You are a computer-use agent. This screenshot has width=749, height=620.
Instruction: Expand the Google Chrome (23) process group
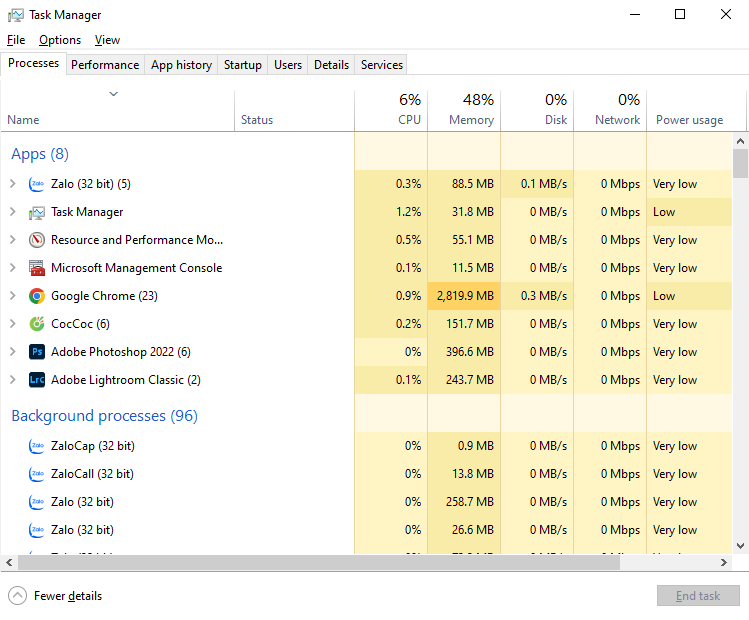tap(12, 296)
